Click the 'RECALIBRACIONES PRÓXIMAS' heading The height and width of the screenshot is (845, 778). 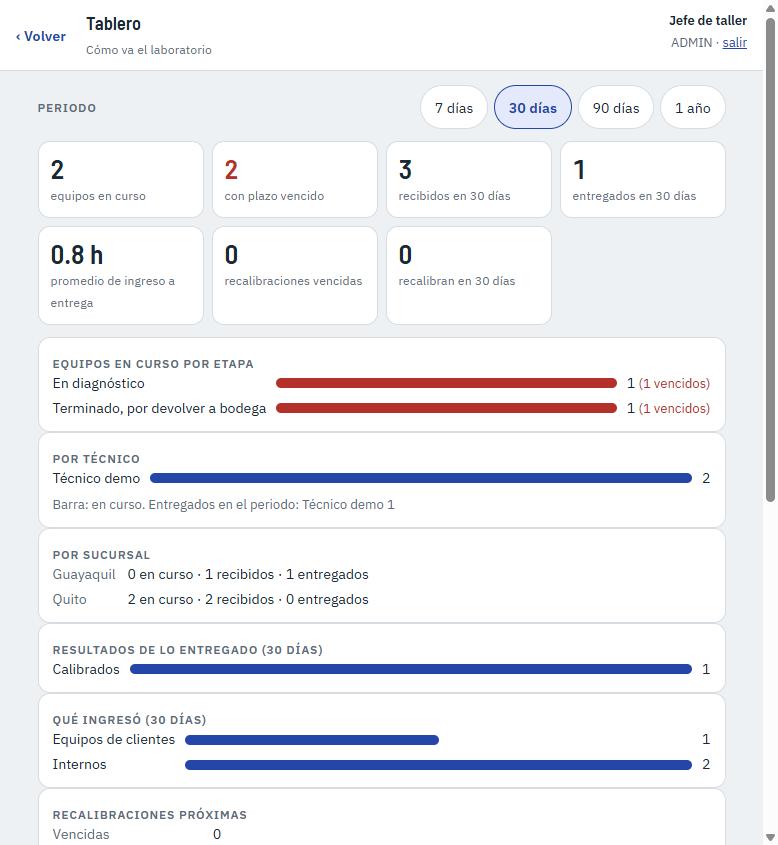pos(150,815)
